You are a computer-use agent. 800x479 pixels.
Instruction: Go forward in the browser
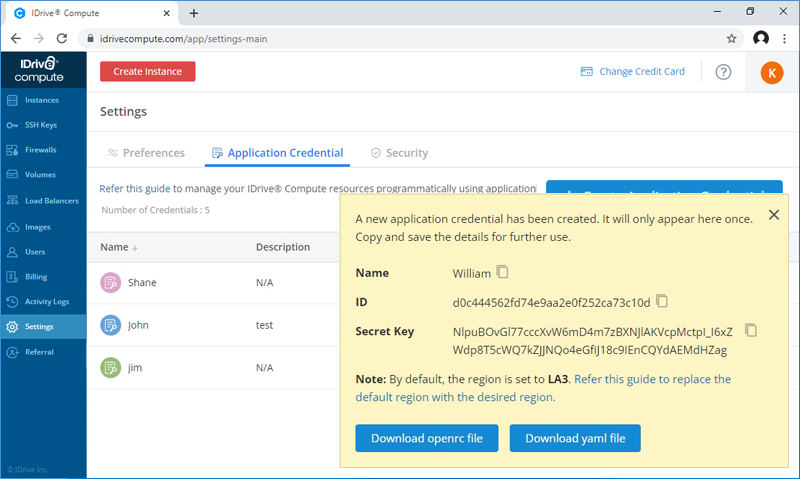pos(39,39)
